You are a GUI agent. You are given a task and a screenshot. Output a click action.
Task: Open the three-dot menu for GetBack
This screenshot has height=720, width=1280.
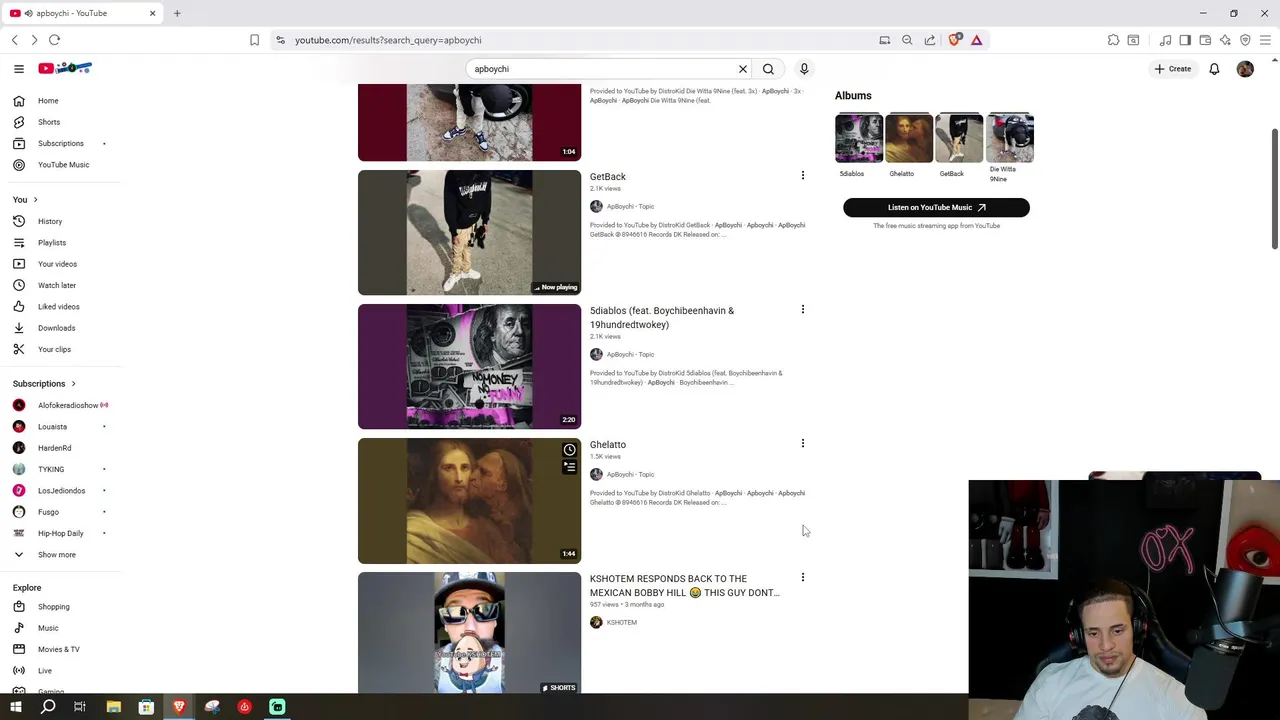tap(802, 176)
